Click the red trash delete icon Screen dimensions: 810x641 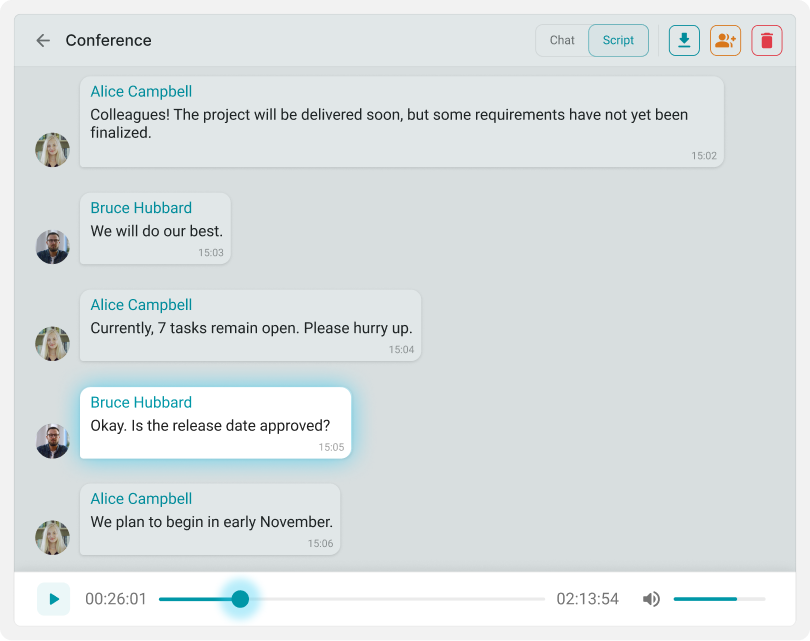coord(766,40)
